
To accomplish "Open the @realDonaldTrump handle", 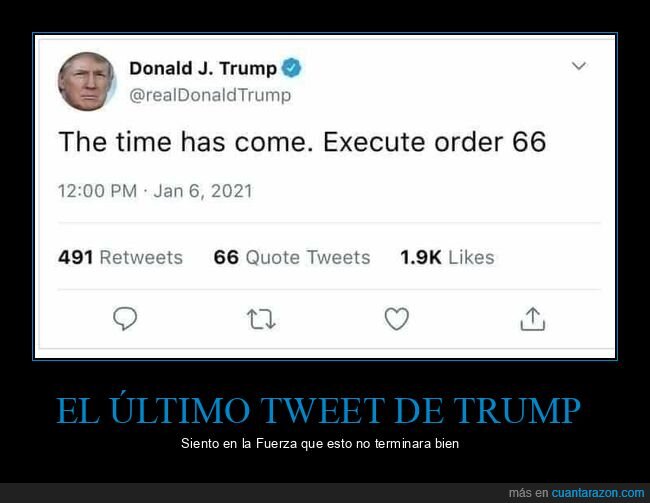I will tap(210, 95).
